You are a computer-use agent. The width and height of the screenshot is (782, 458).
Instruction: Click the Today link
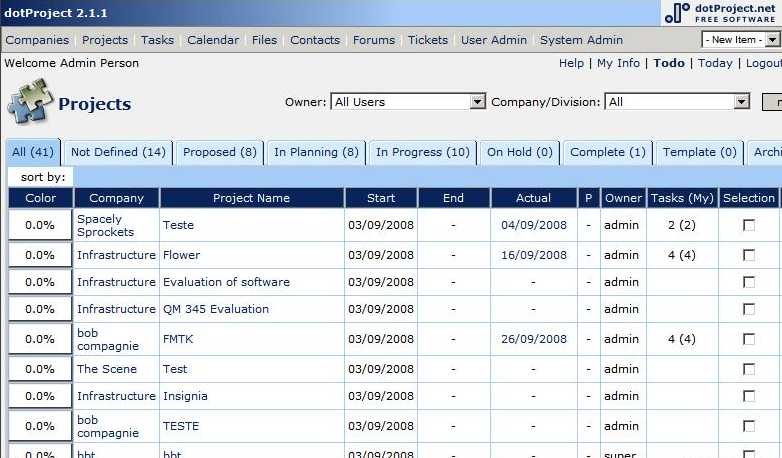[715, 63]
